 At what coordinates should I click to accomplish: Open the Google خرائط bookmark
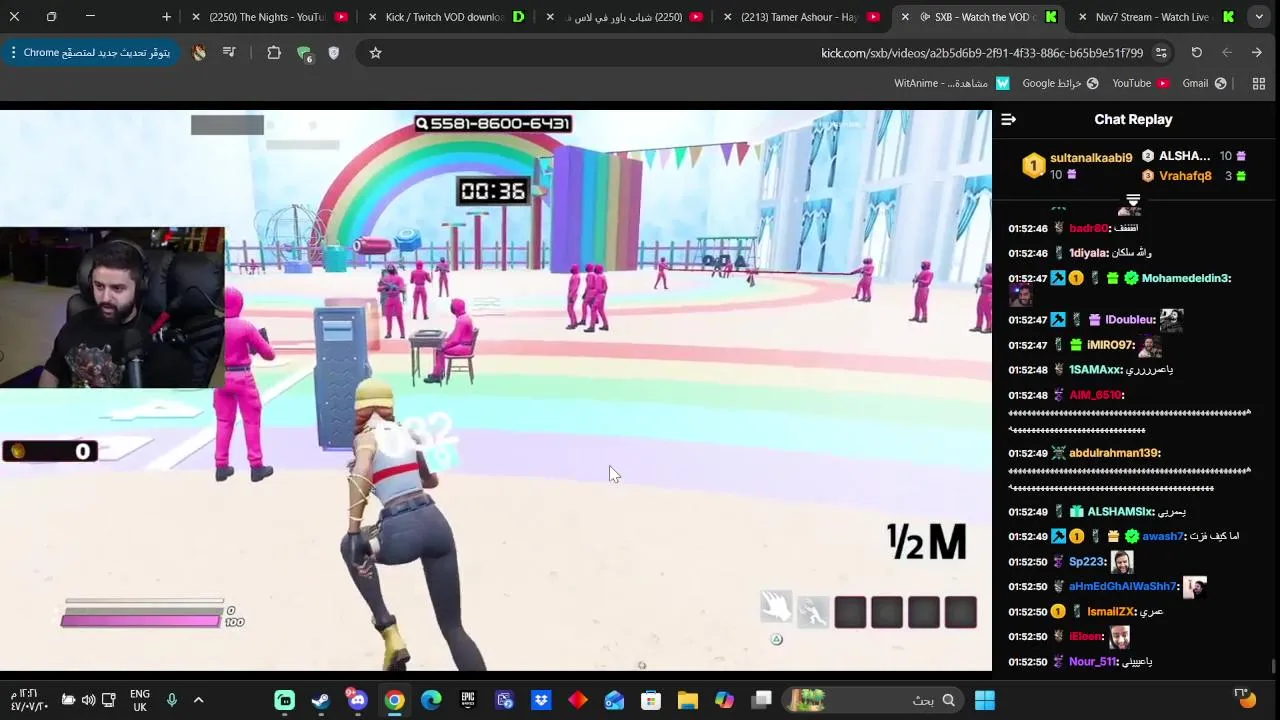(1060, 83)
